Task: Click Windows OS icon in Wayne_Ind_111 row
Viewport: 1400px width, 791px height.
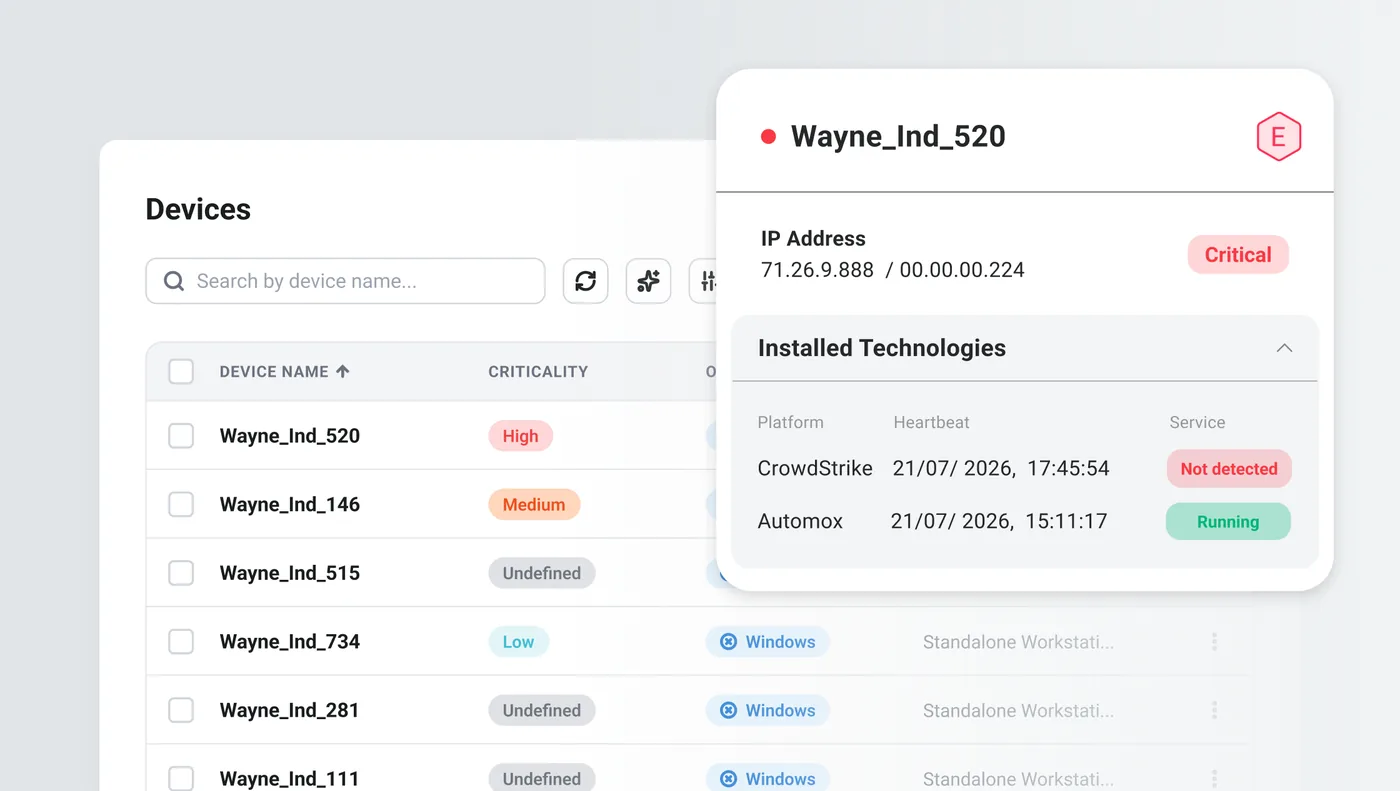Action: pos(729,779)
